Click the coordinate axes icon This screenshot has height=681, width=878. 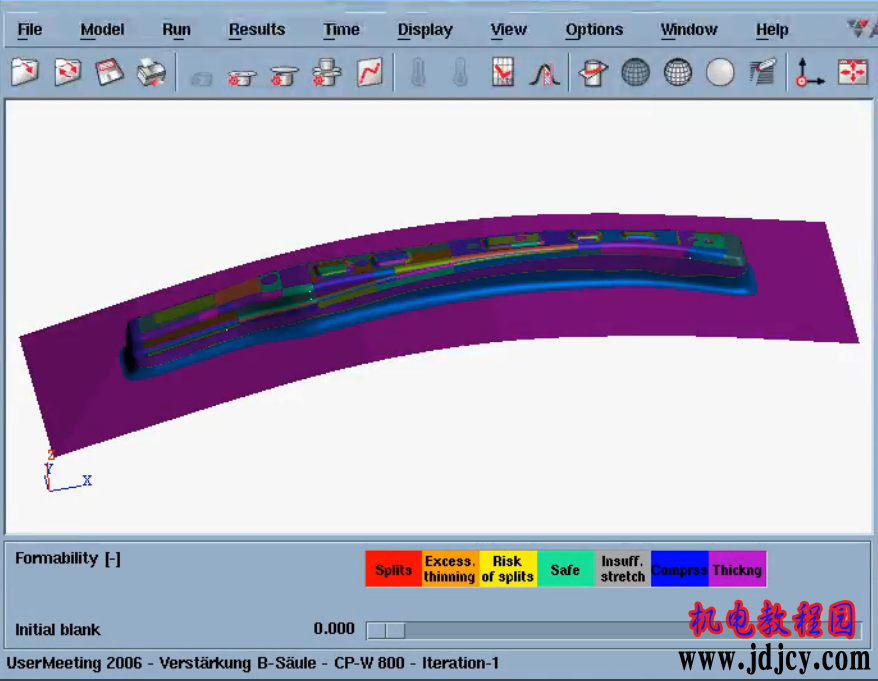[808, 72]
